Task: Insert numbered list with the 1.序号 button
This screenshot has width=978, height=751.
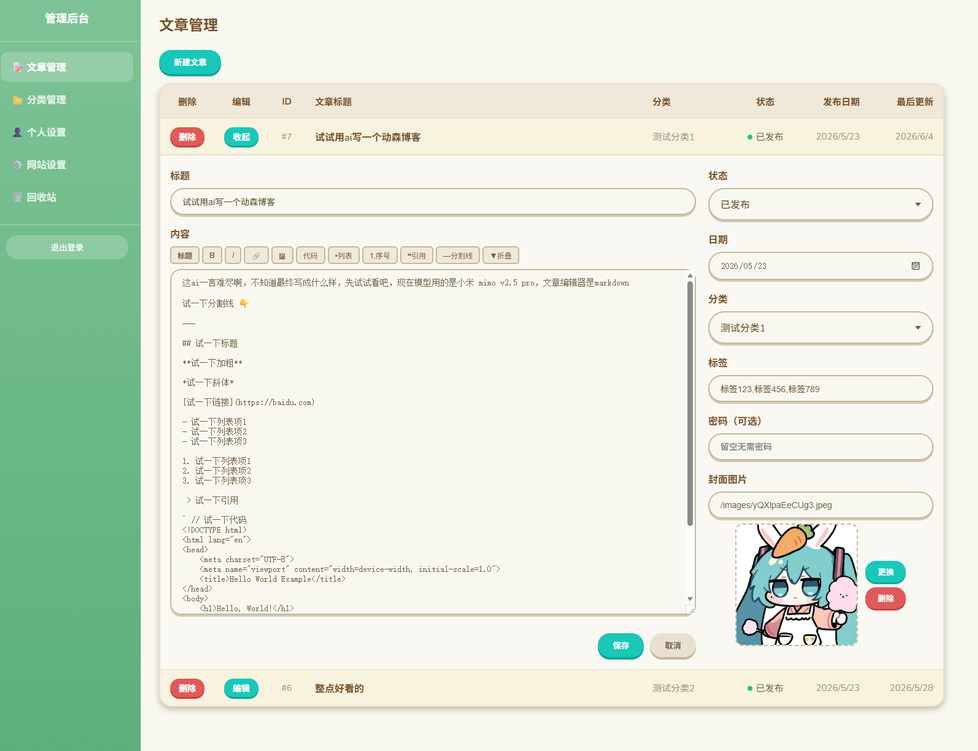Action: click(x=379, y=255)
